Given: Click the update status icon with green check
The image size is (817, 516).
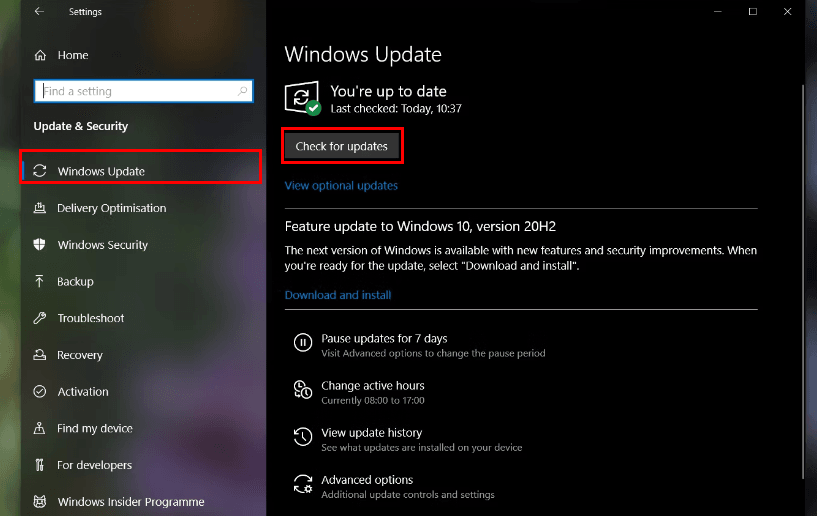Looking at the screenshot, I should point(303,98).
